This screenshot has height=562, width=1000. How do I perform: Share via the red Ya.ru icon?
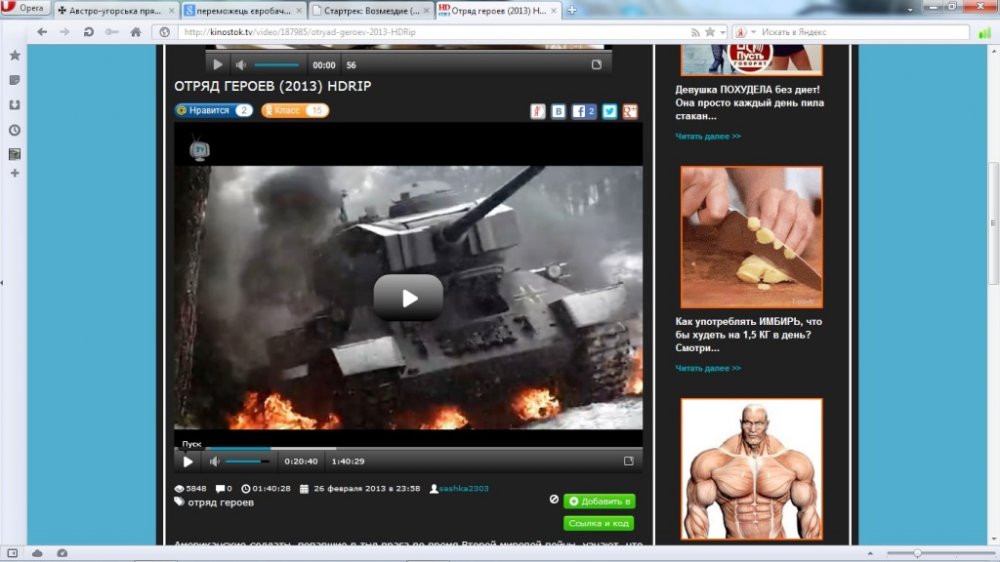tap(538, 112)
